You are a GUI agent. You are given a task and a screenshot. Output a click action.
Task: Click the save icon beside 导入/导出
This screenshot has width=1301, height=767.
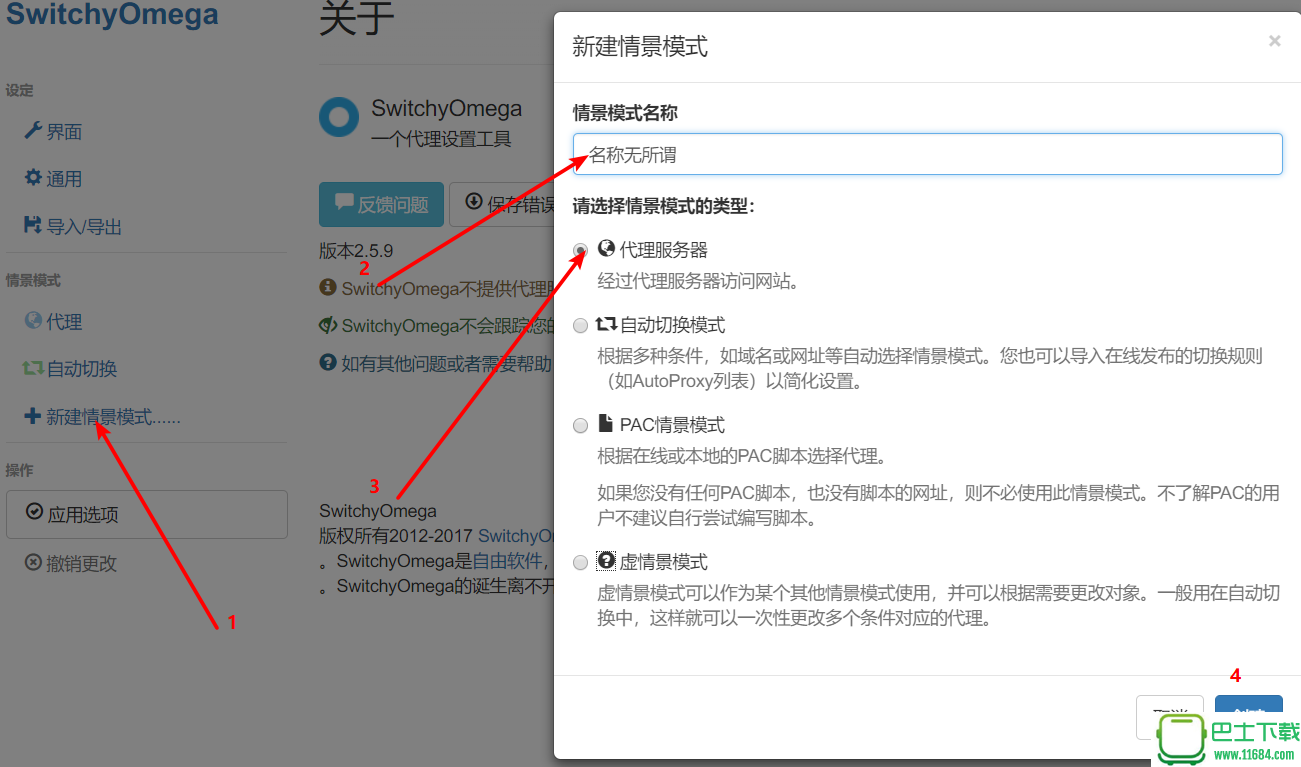(33, 226)
